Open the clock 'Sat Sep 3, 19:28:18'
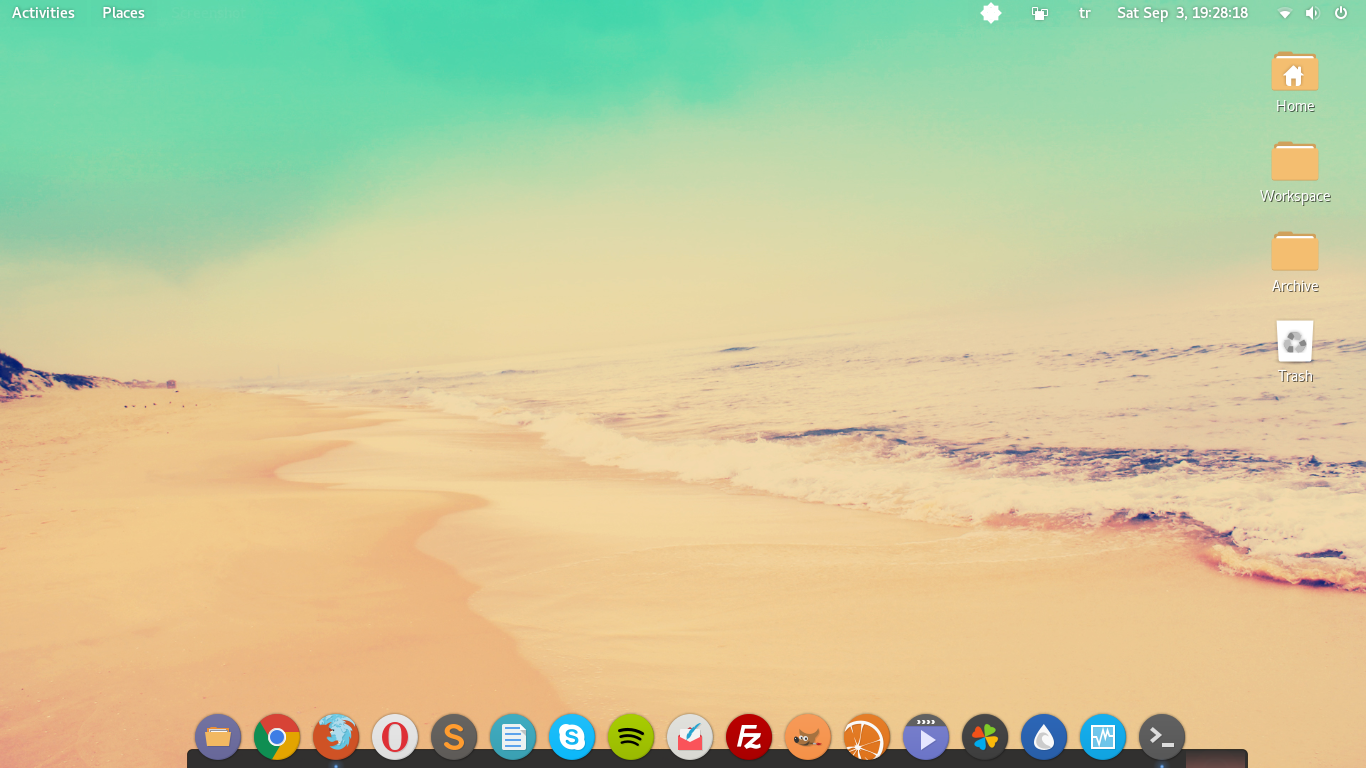Image resolution: width=1366 pixels, height=768 pixels. pos(1182,13)
